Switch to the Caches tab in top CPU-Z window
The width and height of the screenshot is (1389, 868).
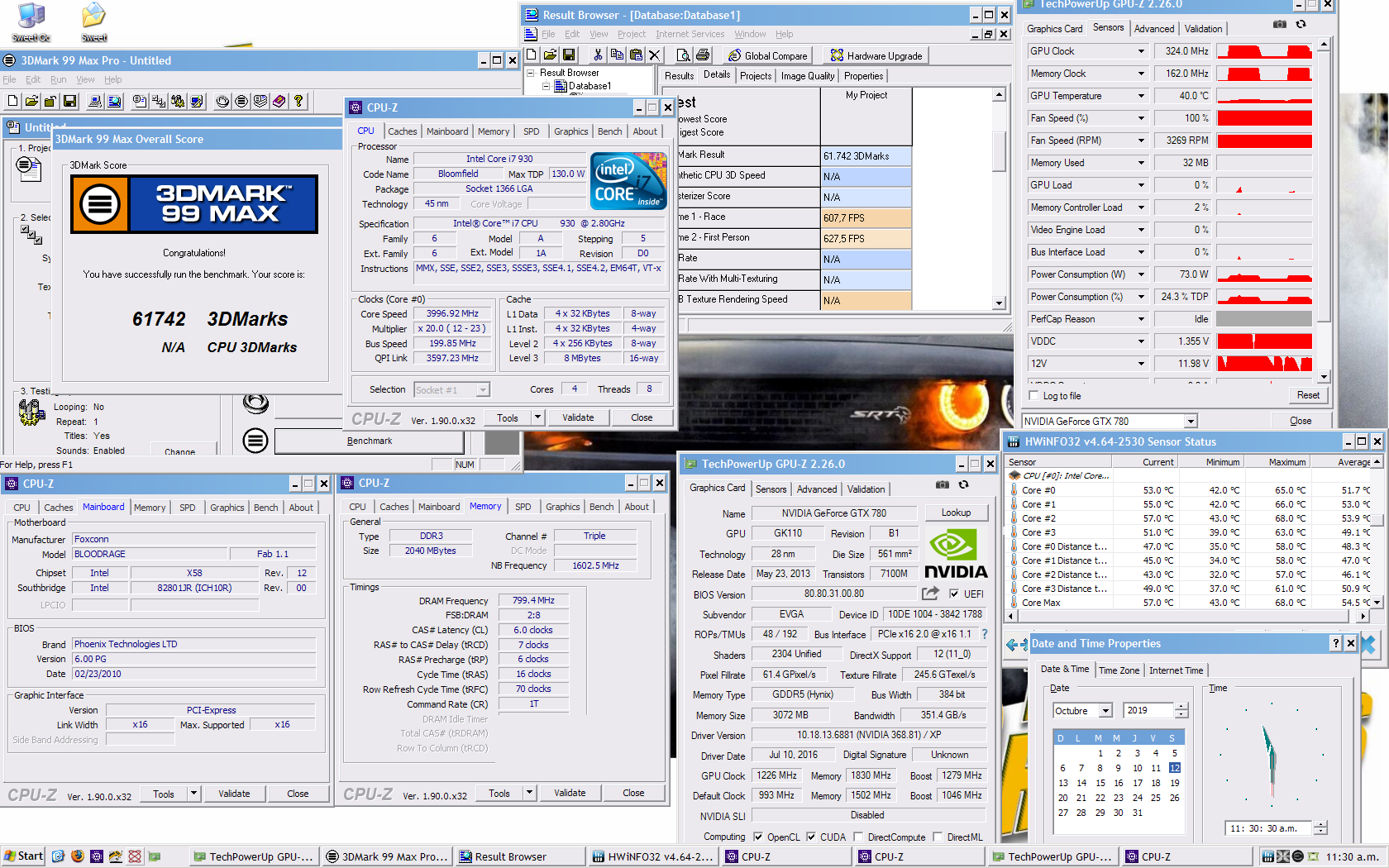coord(402,131)
